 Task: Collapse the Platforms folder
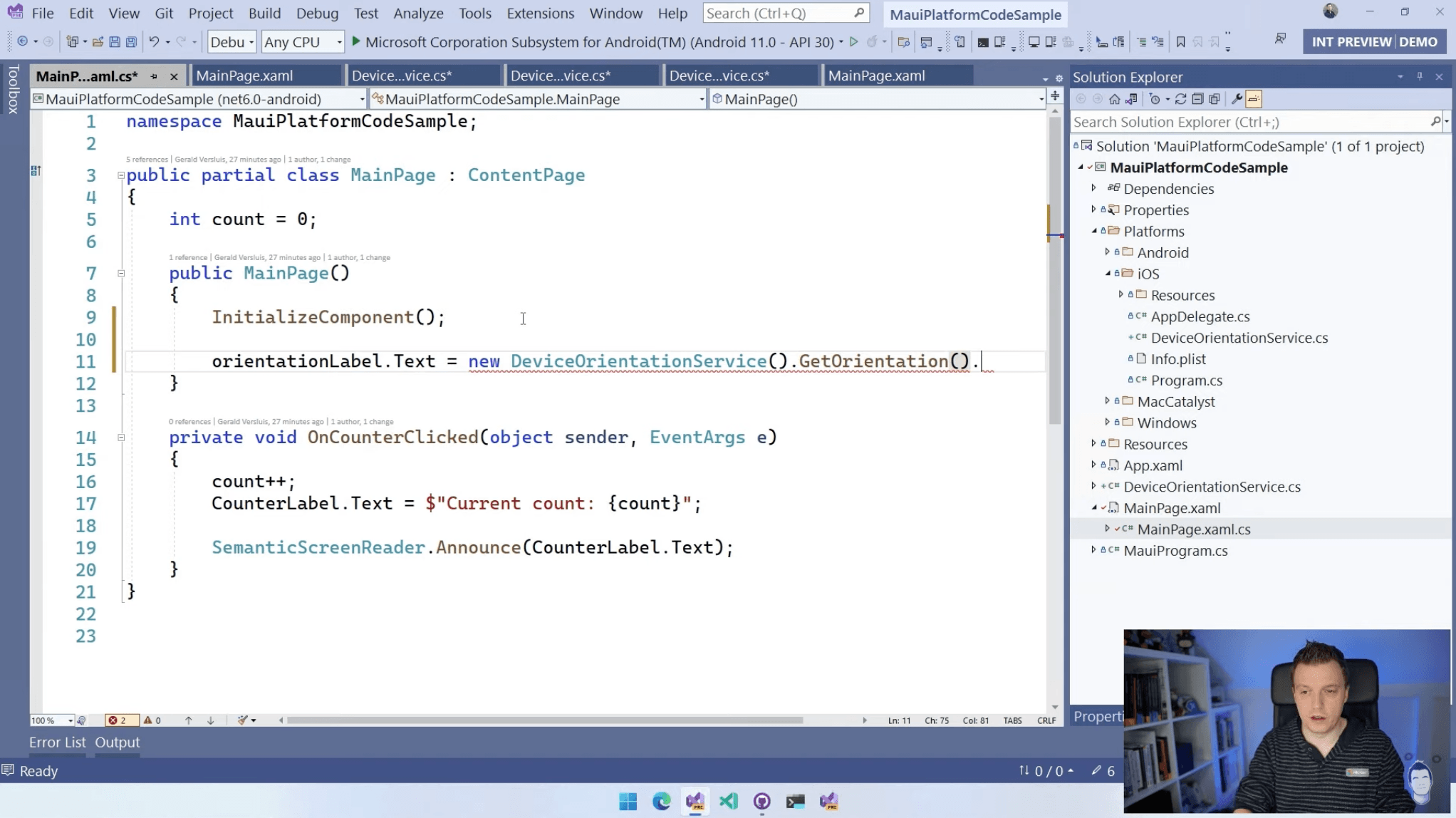click(x=1094, y=231)
